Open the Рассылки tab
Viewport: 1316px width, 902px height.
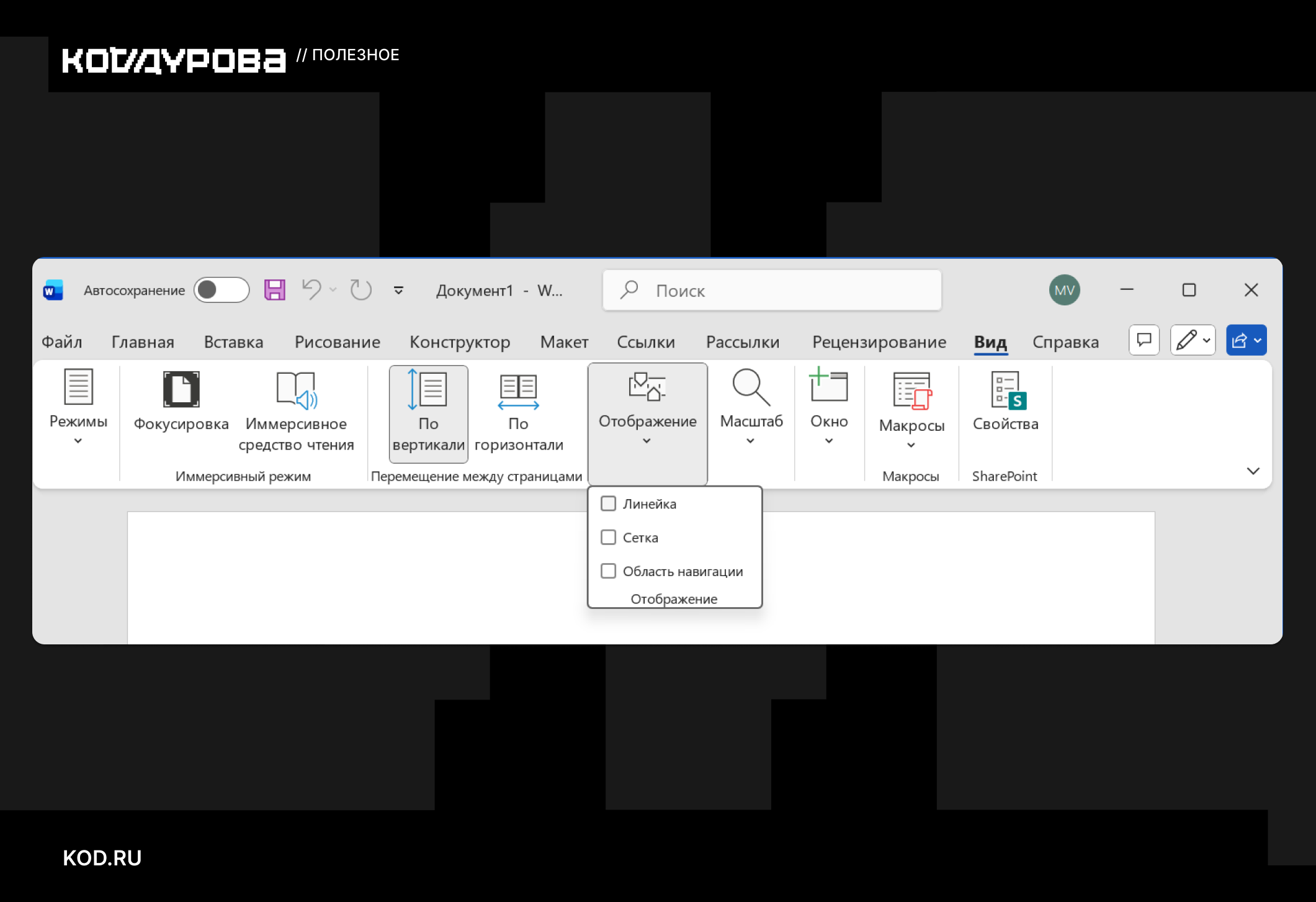point(743,341)
